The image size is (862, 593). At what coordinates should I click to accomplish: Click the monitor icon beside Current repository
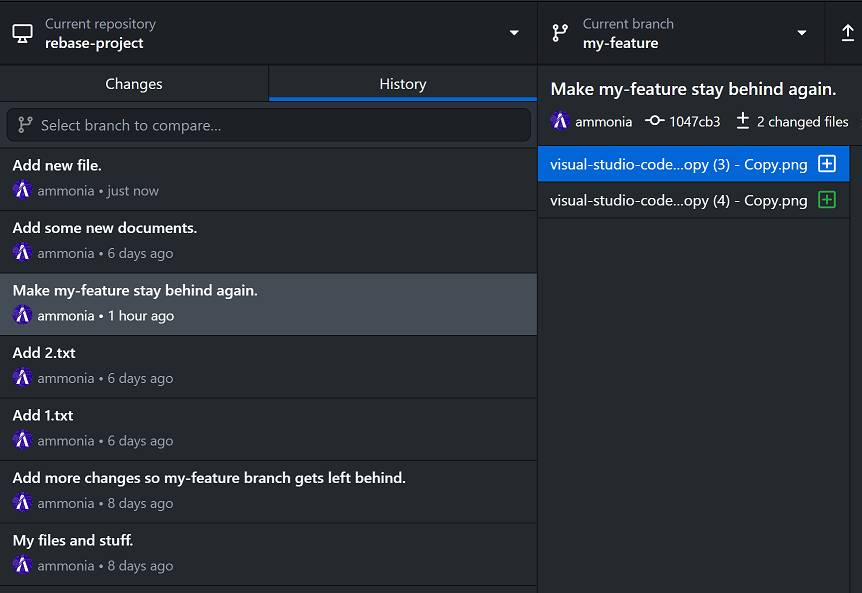click(23, 34)
